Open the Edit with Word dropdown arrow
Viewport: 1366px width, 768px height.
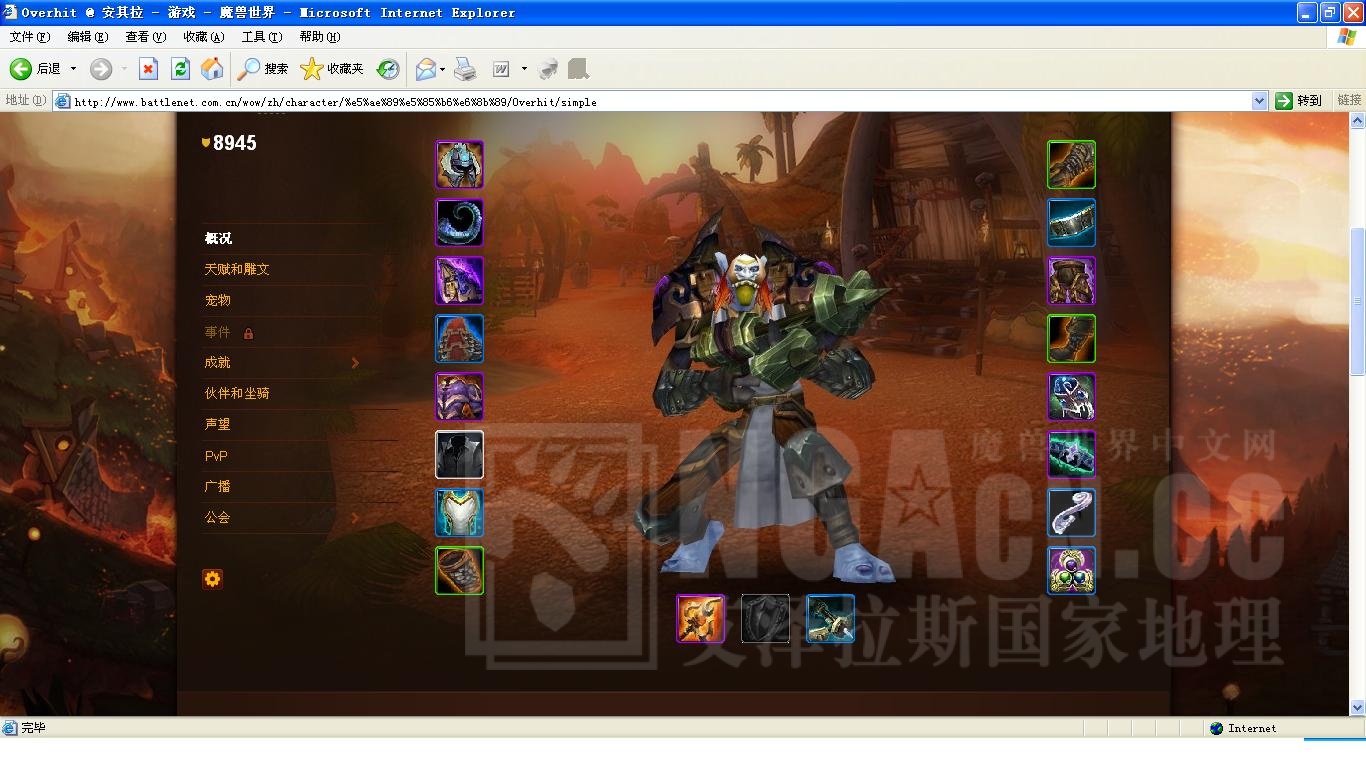(523, 68)
